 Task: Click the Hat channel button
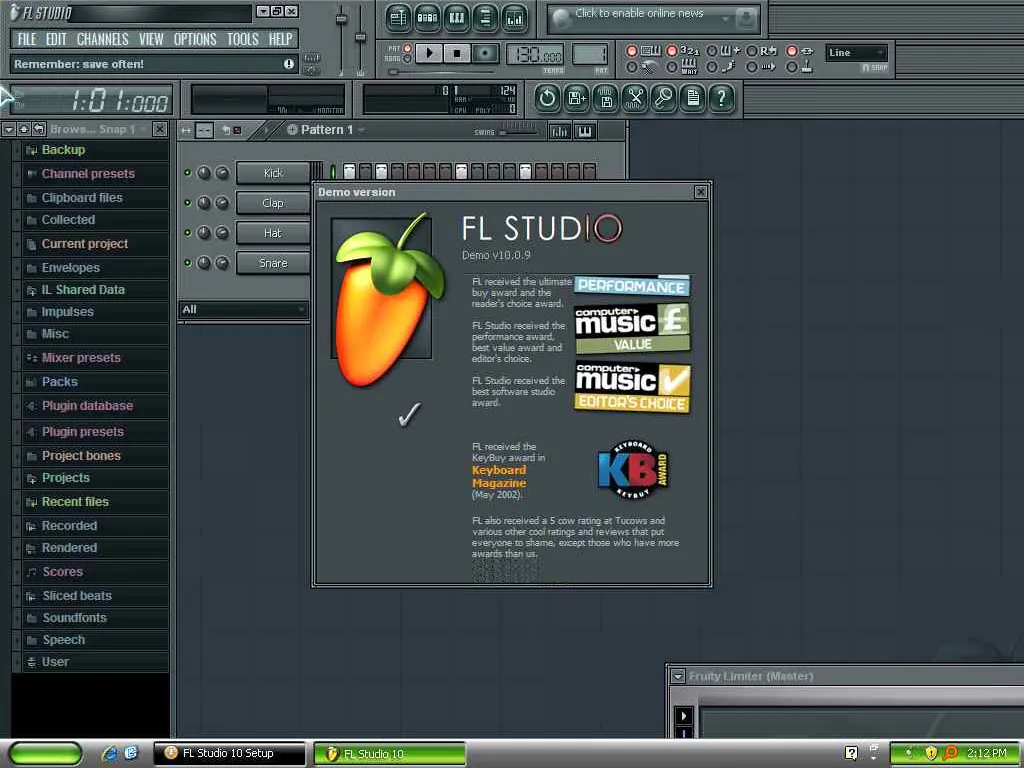tap(273, 233)
